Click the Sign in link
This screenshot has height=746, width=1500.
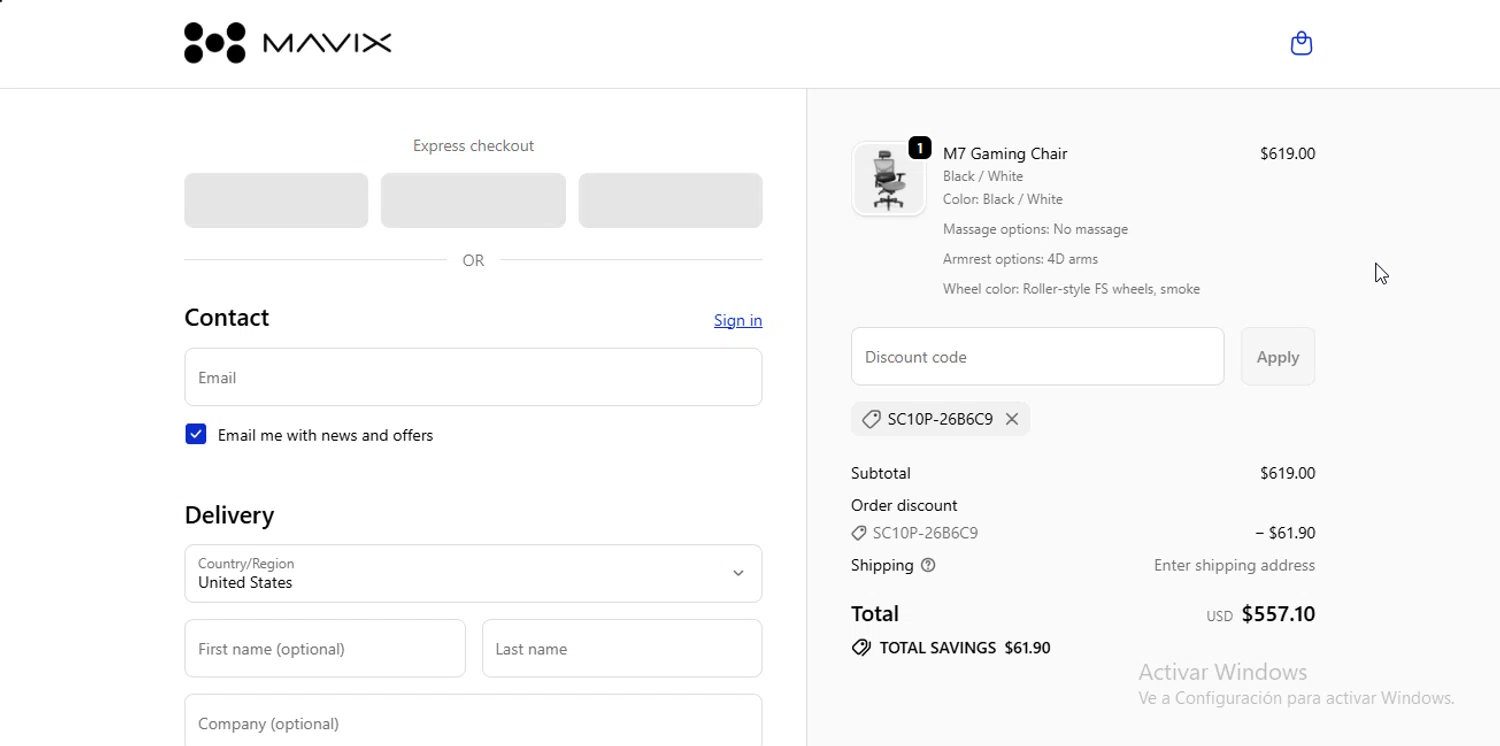click(x=738, y=320)
